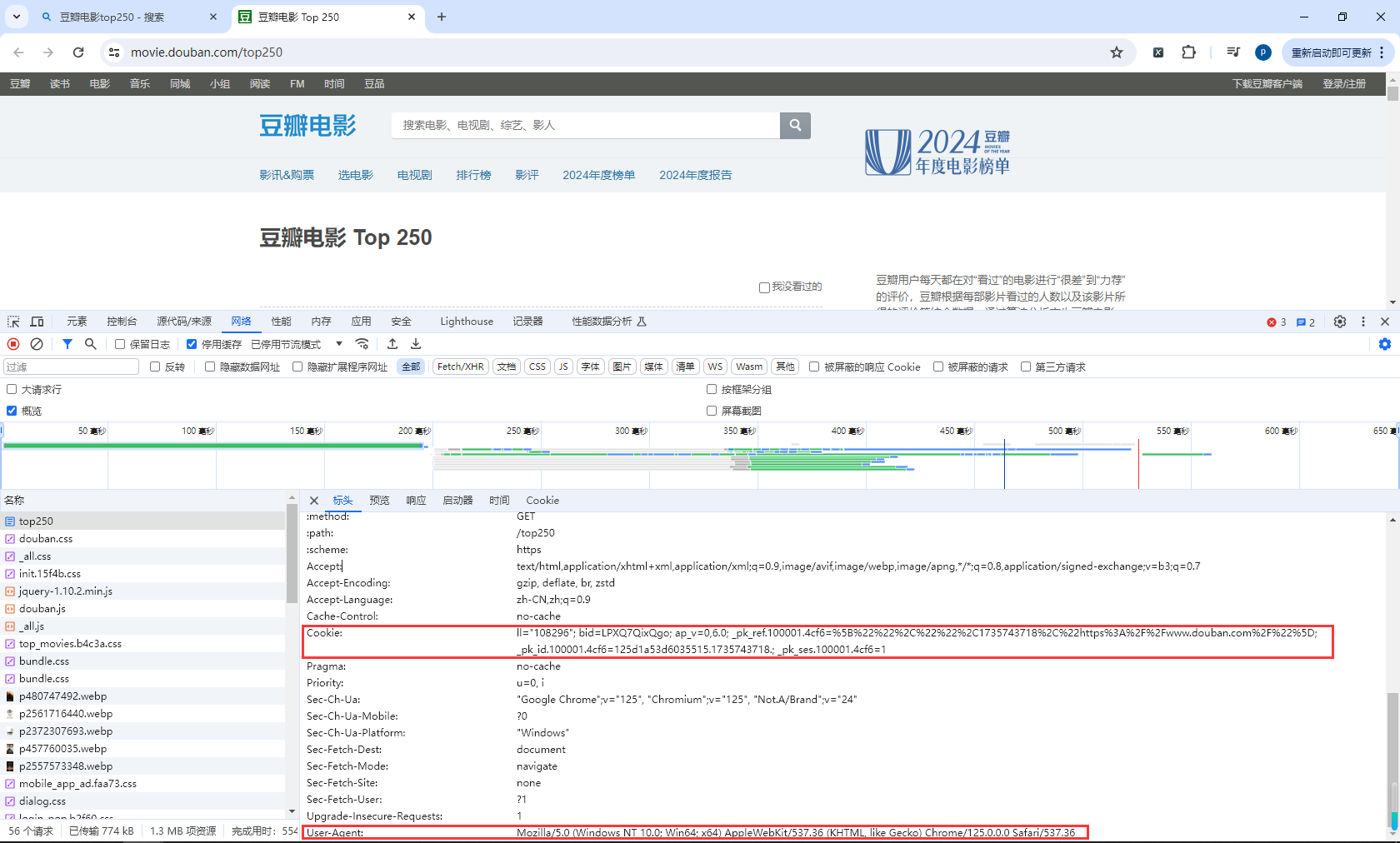This screenshot has width=1400, height=843.
Task: Open the network search magnifier
Action: click(91, 344)
